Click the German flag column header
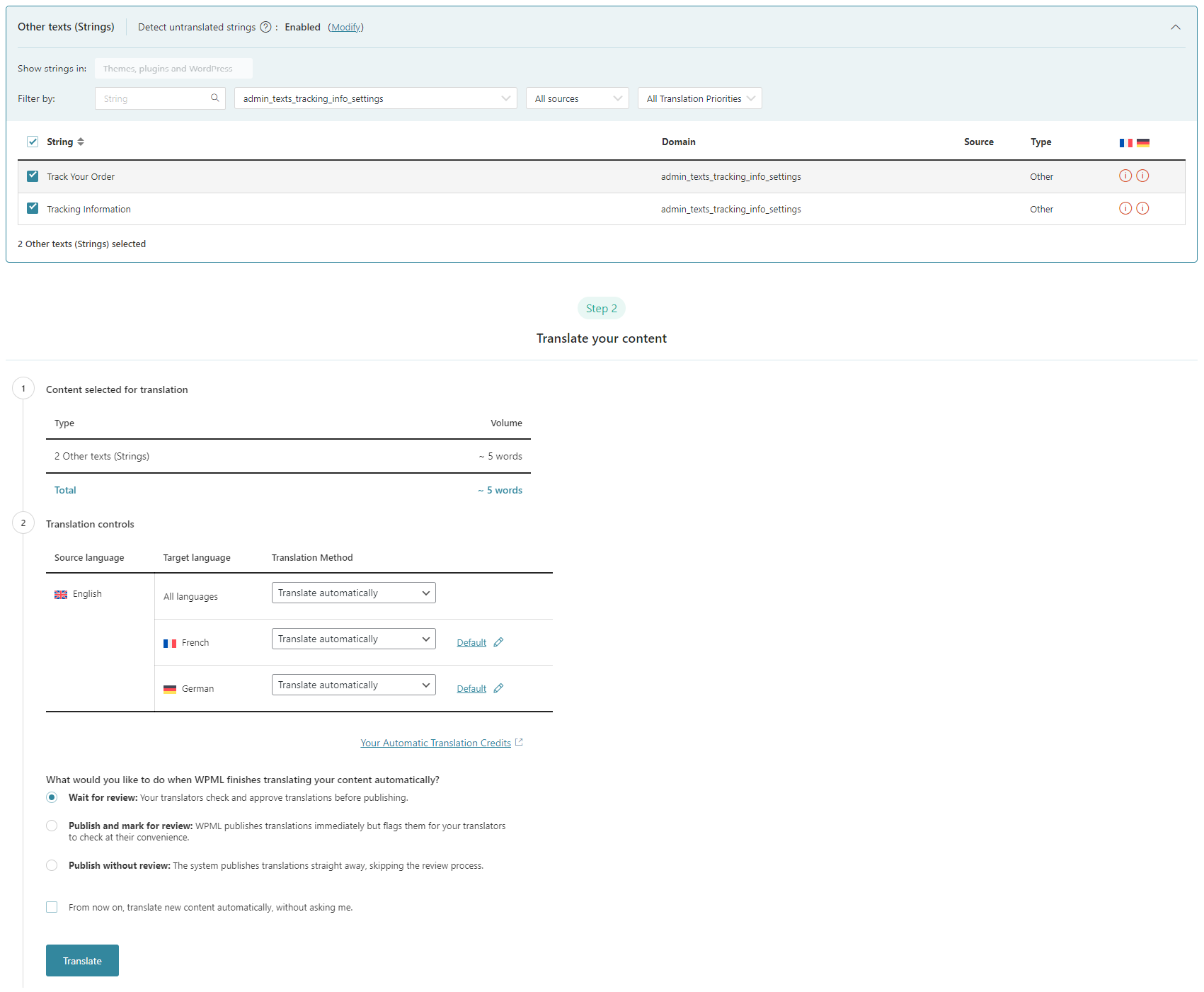 (1142, 142)
